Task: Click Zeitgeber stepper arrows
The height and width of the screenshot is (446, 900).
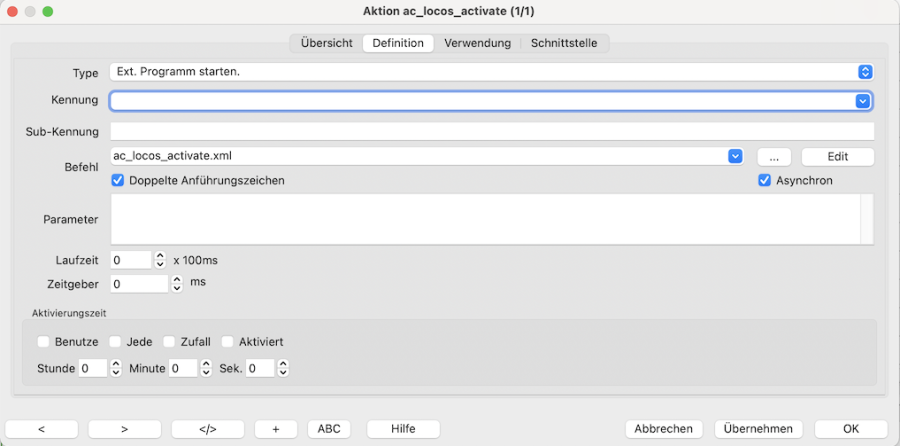Action: (x=177, y=284)
